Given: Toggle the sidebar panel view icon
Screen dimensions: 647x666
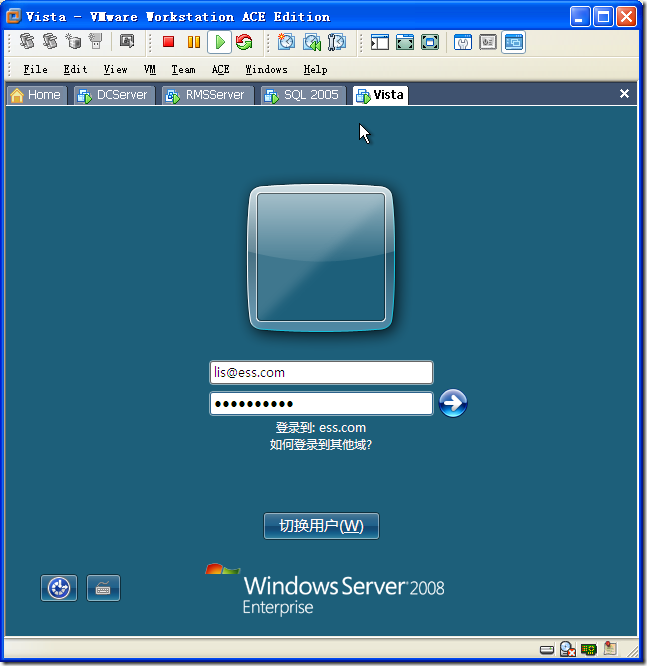Looking at the screenshot, I should (379, 42).
